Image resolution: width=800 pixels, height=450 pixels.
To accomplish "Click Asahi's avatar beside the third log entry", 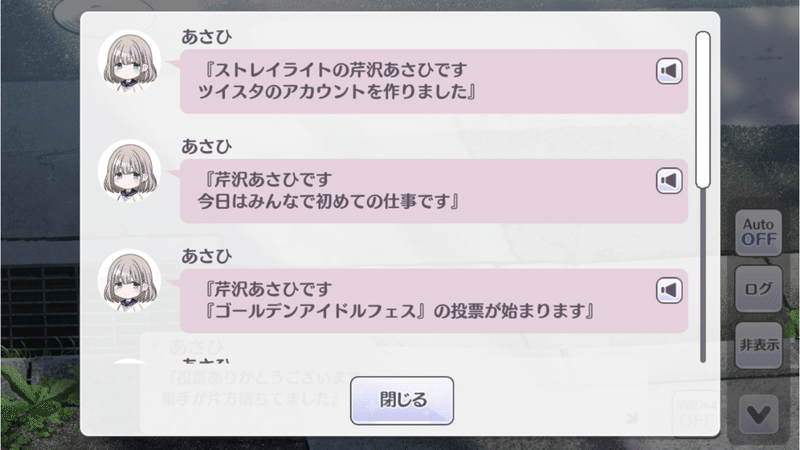I will [x=130, y=281].
